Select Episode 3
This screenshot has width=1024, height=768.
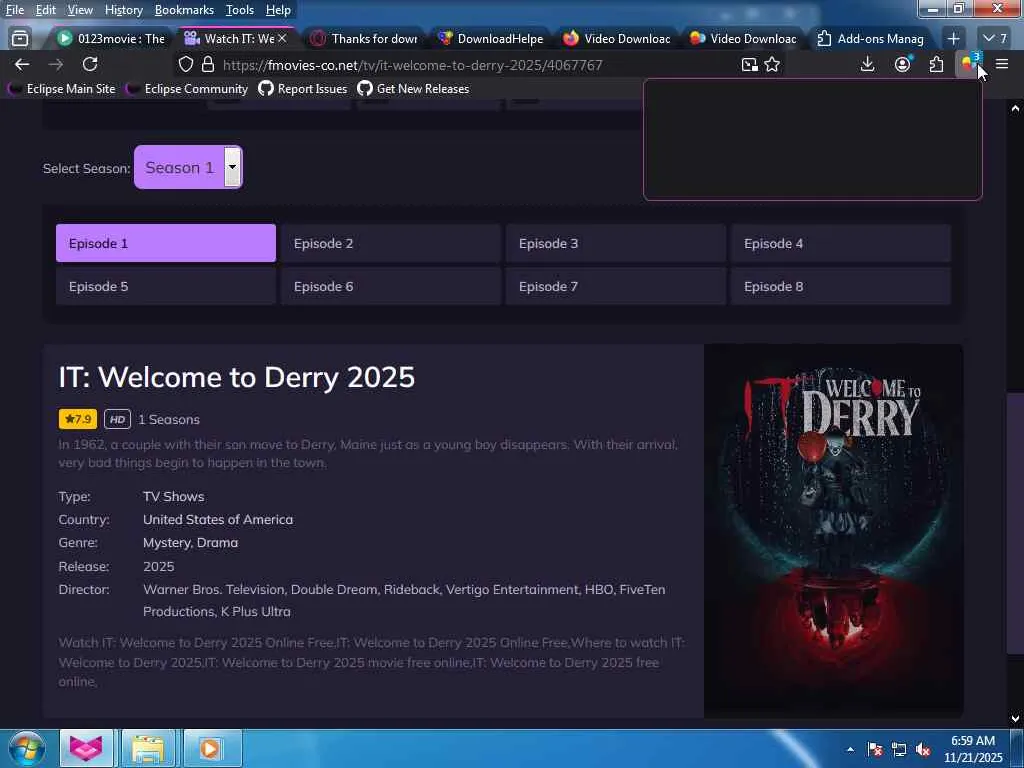coord(616,243)
